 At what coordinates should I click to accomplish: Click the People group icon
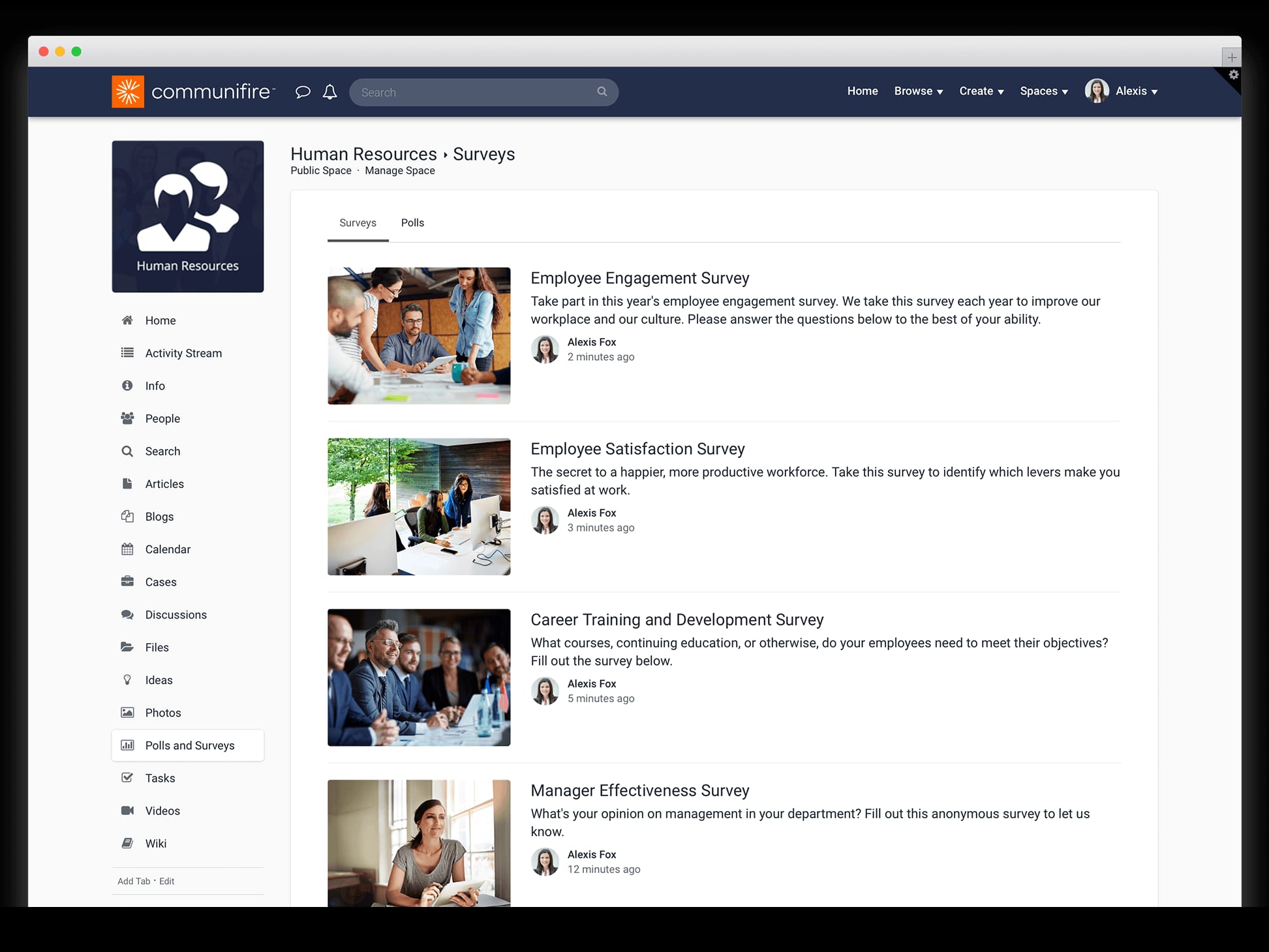(127, 418)
